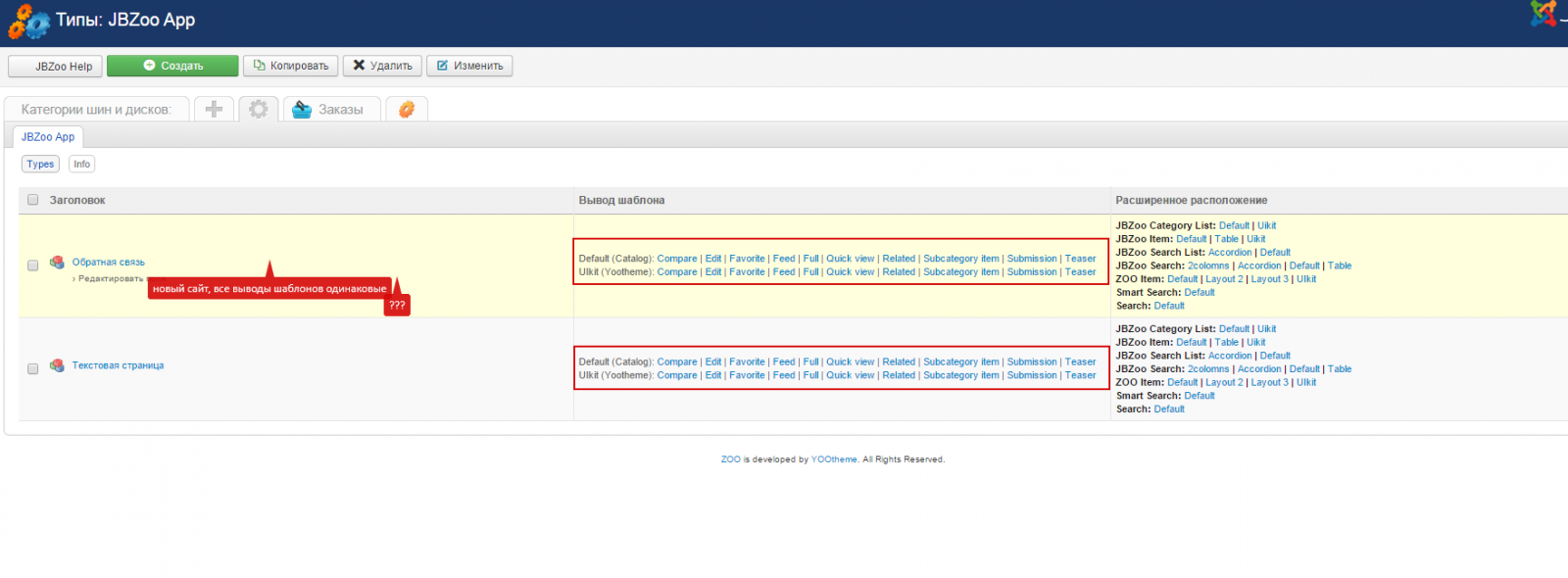Open Uikit Yootheme Full for Обратная связь
Screen dimensions: 1568x578
coord(810,272)
